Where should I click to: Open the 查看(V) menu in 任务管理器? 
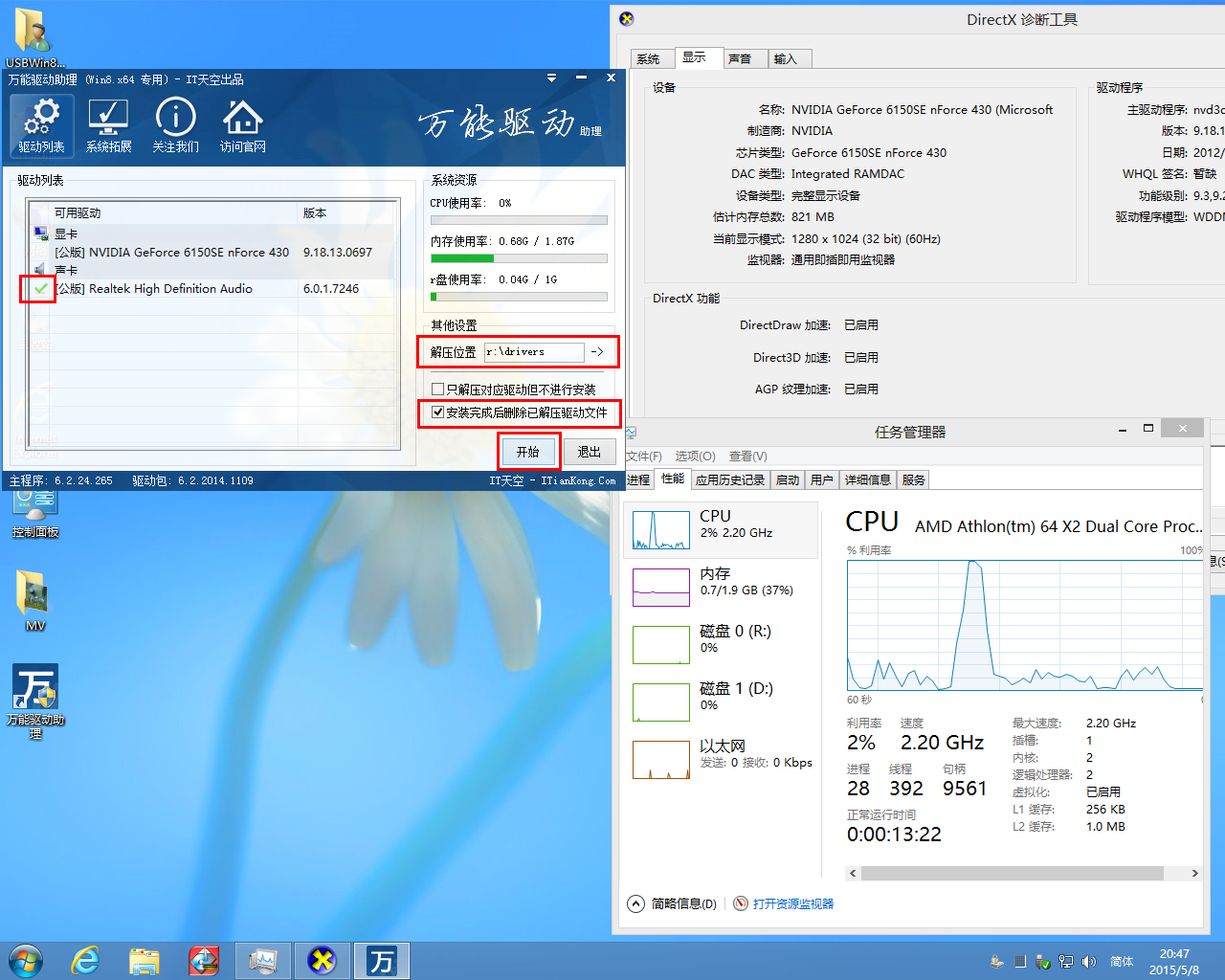[748, 457]
